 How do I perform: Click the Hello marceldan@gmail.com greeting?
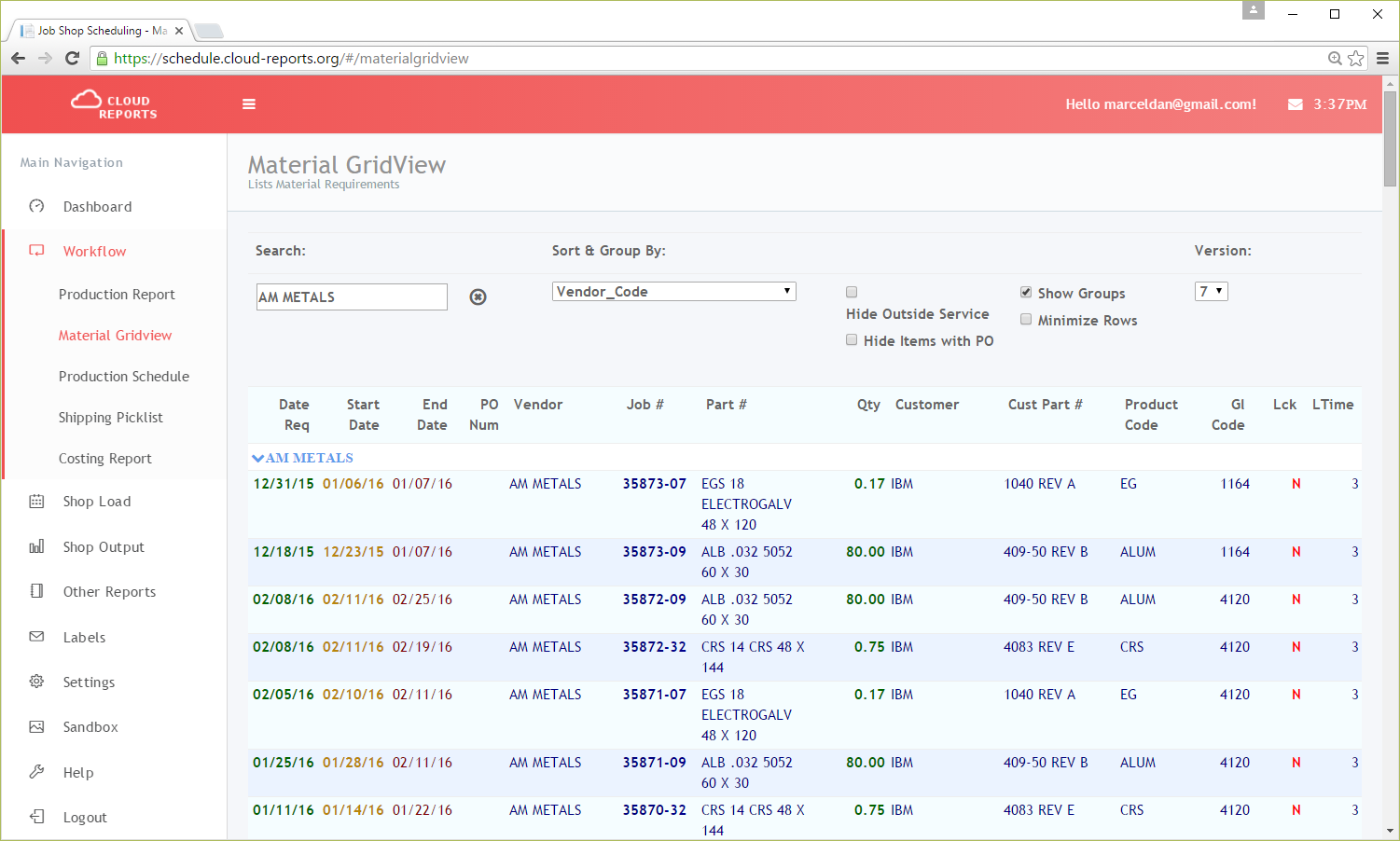coord(1160,104)
